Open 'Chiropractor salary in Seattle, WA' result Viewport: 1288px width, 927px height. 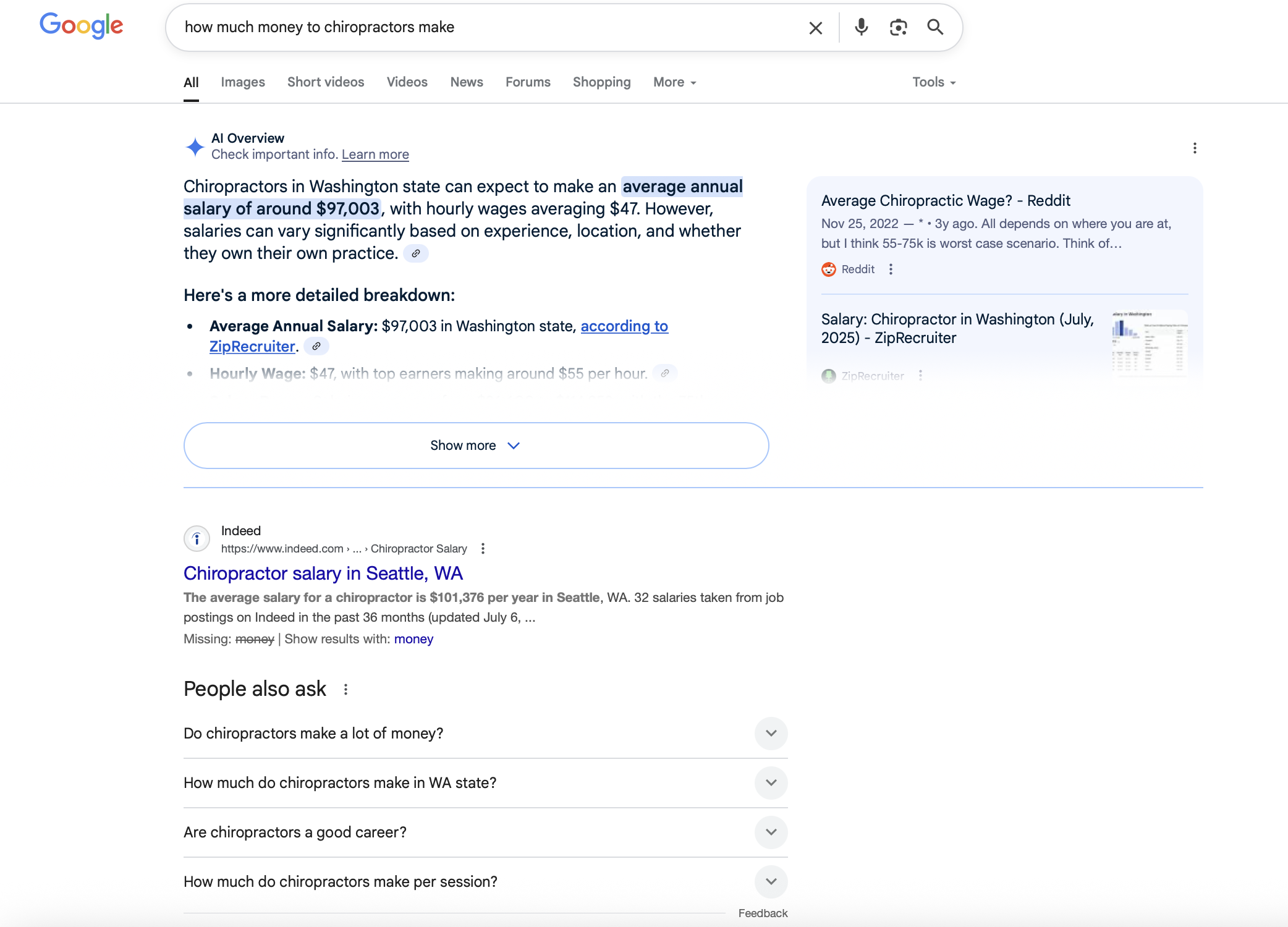pyautogui.click(x=323, y=574)
